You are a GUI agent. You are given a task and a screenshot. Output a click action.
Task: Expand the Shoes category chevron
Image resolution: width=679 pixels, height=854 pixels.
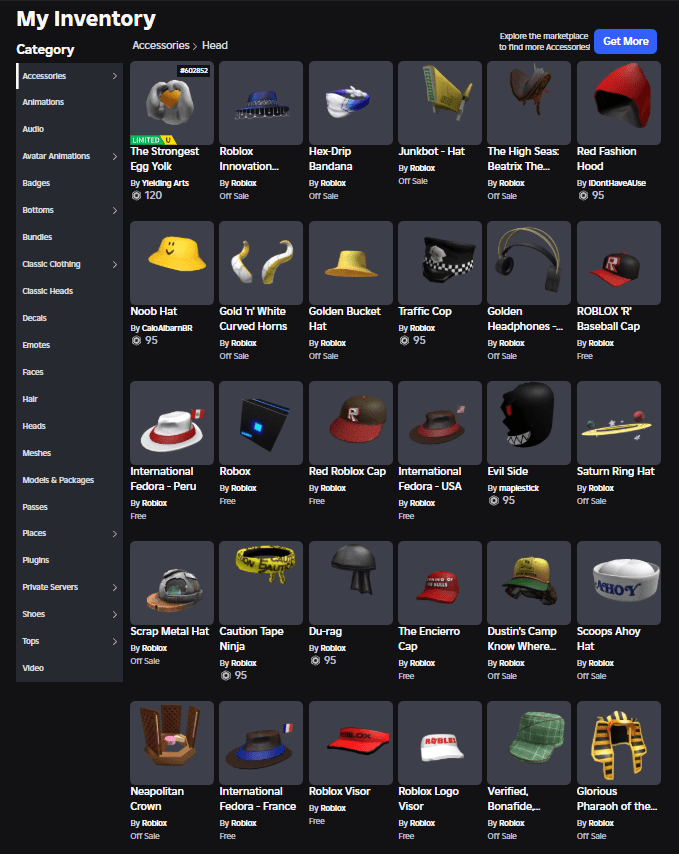[114, 614]
